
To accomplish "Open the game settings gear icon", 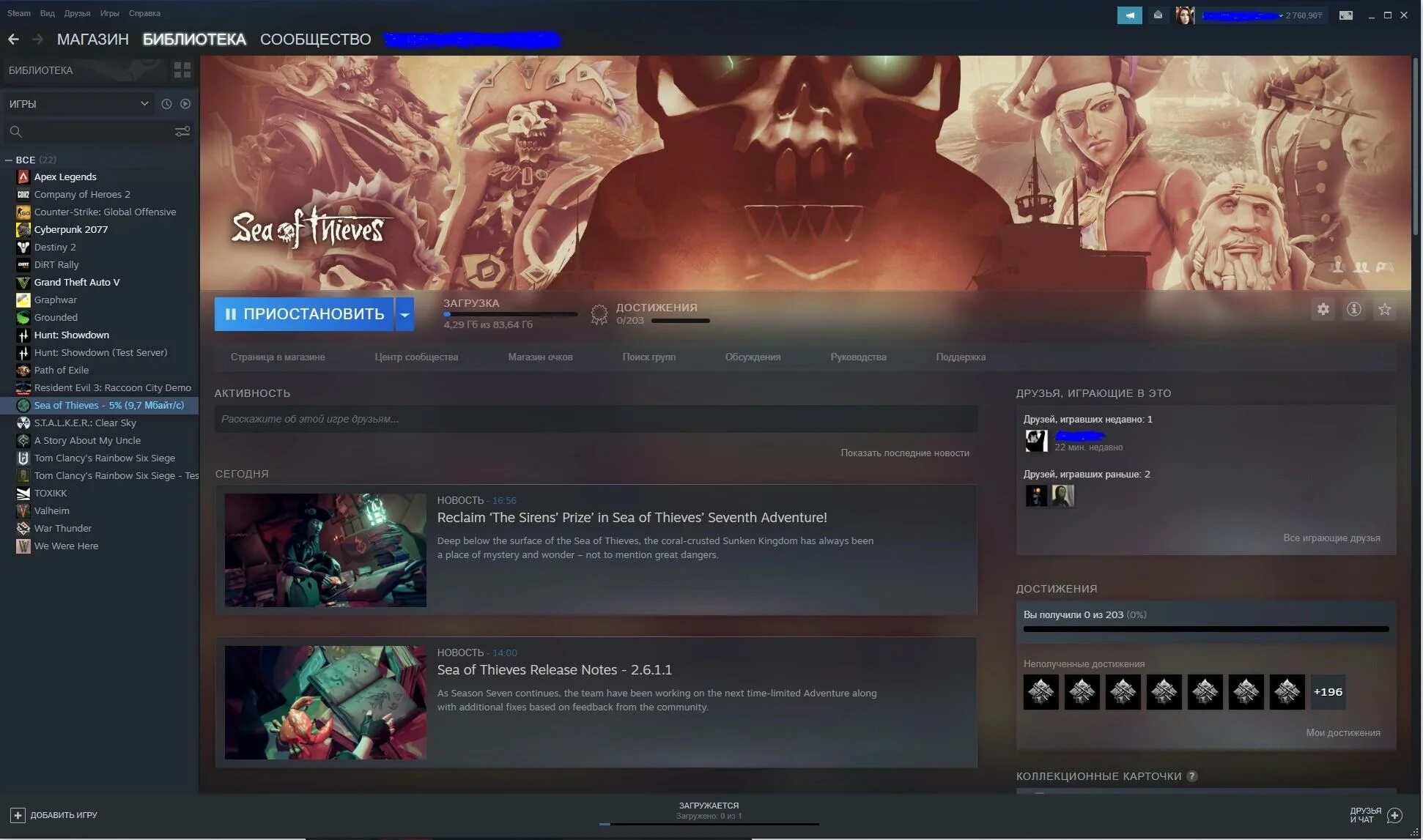I will 1323,310.
